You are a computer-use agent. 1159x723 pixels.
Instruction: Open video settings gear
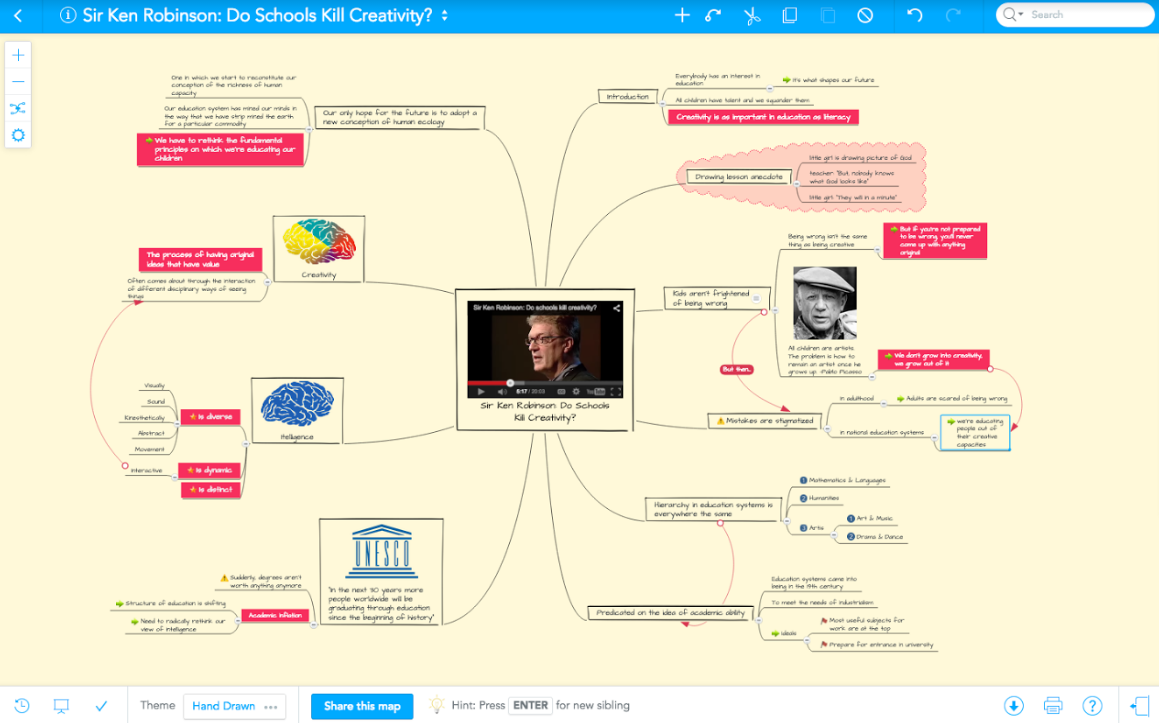tap(576, 391)
